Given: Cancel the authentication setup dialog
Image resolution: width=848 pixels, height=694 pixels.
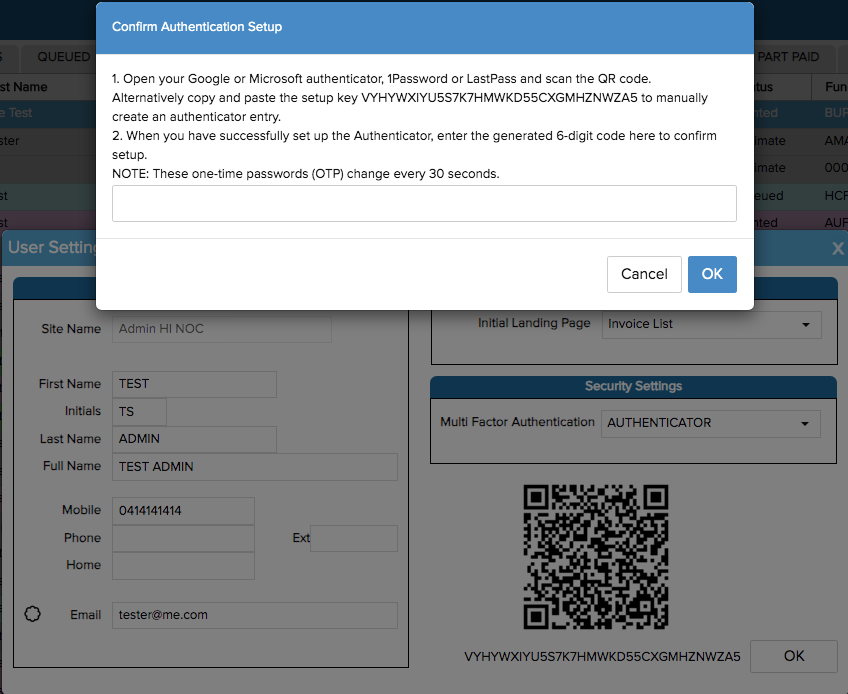Looking at the screenshot, I should [x=644, y=274].
